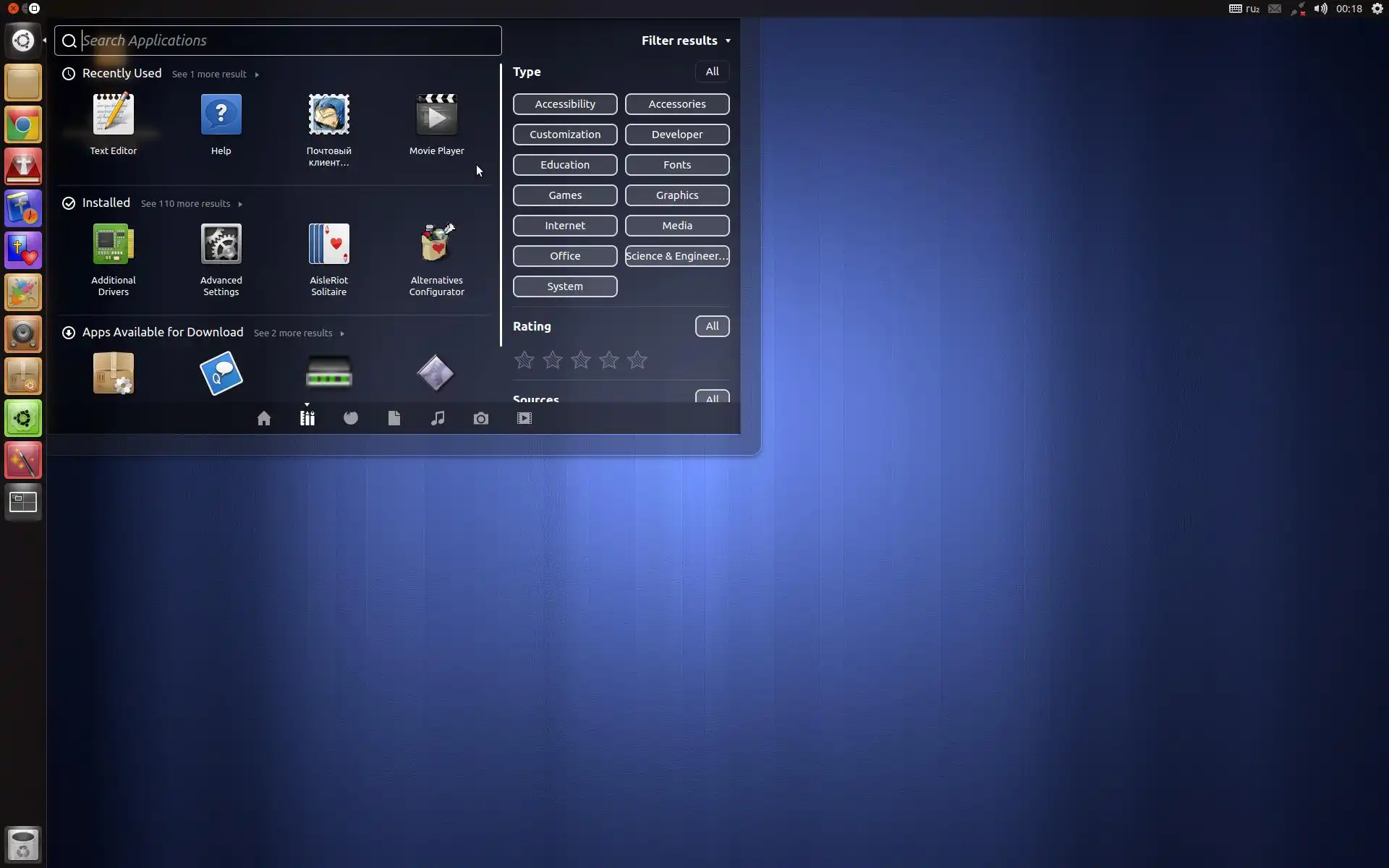Set rating filter to three stars

(580, 360)
